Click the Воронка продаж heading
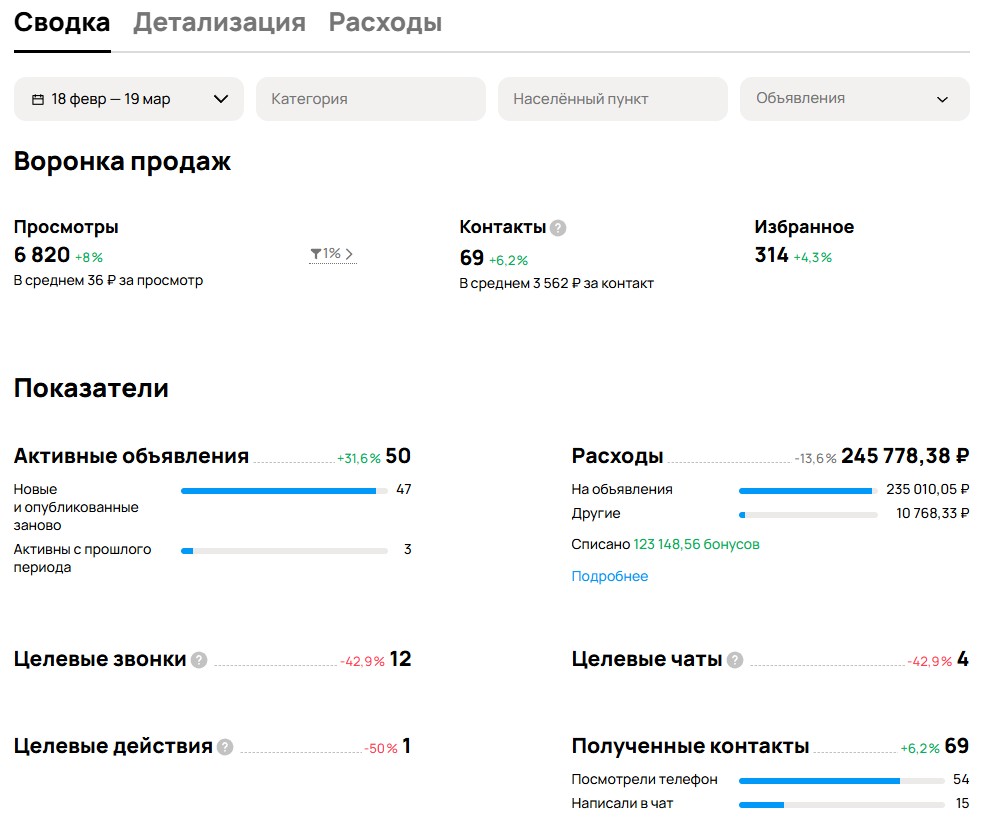The image size is (996, 832). point(123,162)
